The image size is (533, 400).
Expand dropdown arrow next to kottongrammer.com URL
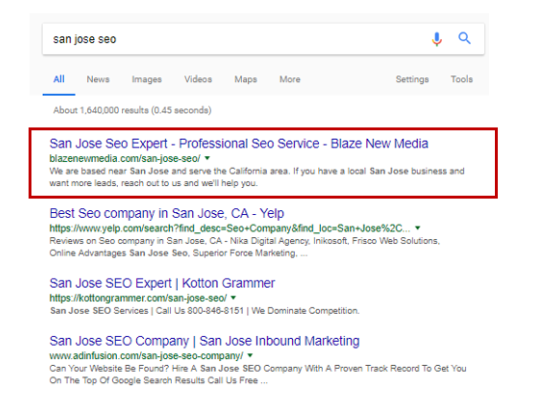point(234,298)
